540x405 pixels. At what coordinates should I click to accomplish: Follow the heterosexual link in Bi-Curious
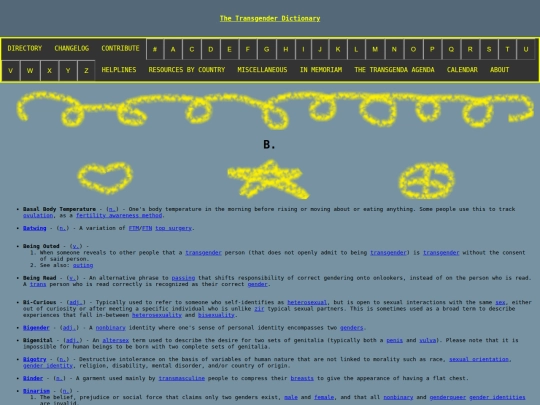[307, 302]
